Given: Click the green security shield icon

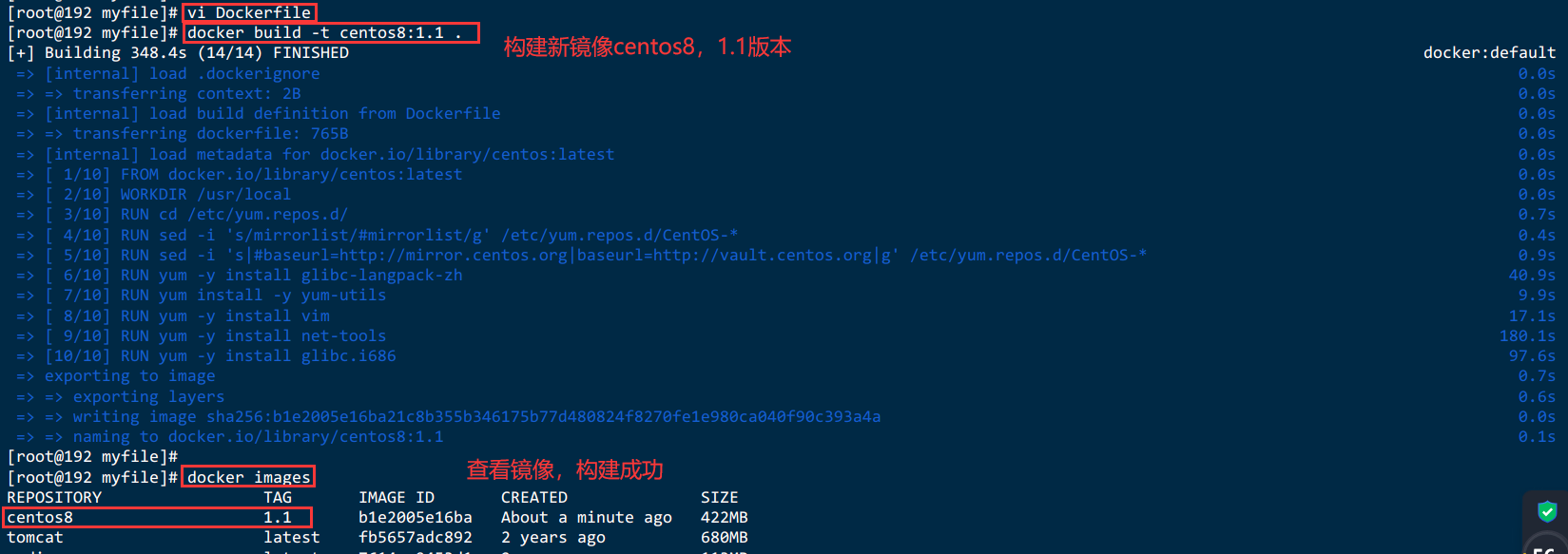Looking at the screenshot, I should [x=1547, y=511].
